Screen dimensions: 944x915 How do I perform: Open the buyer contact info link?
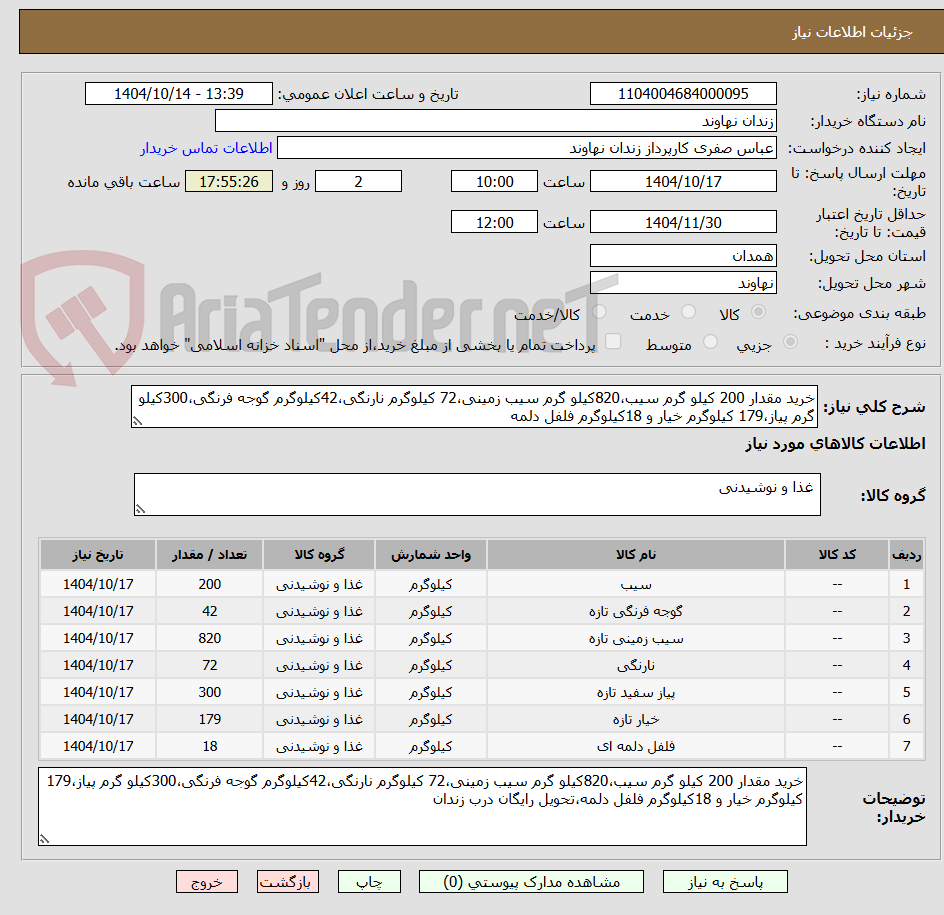pyautogui.click(x=206, y=148)
